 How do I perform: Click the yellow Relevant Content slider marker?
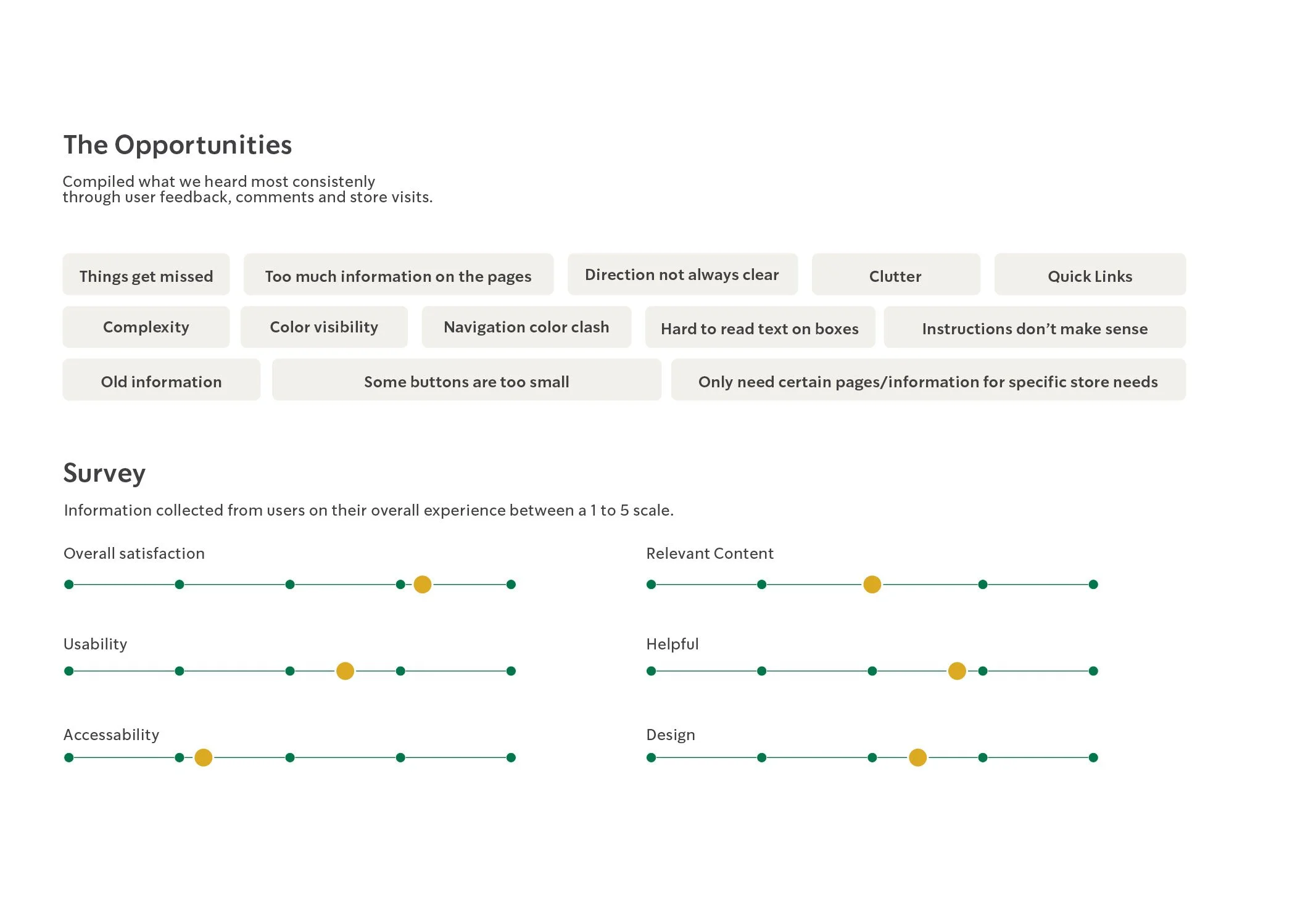click(x=872, y=584)
